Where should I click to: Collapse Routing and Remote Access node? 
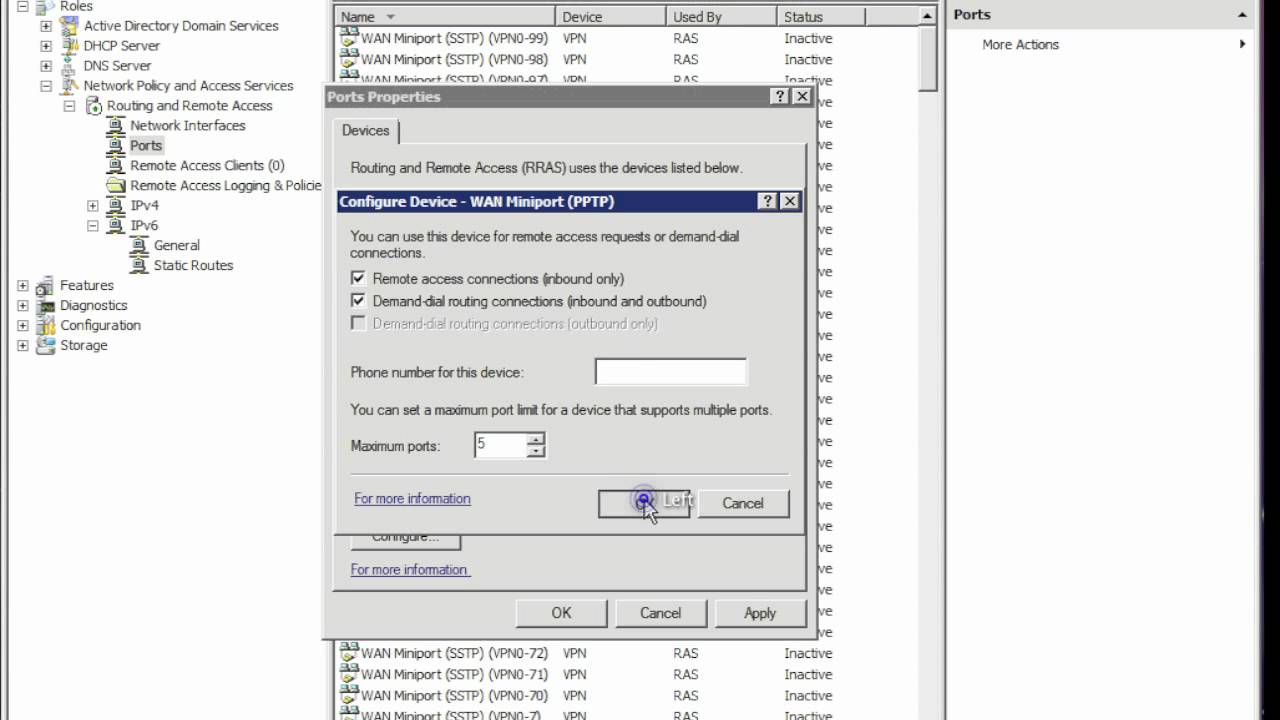click(69, 106)
